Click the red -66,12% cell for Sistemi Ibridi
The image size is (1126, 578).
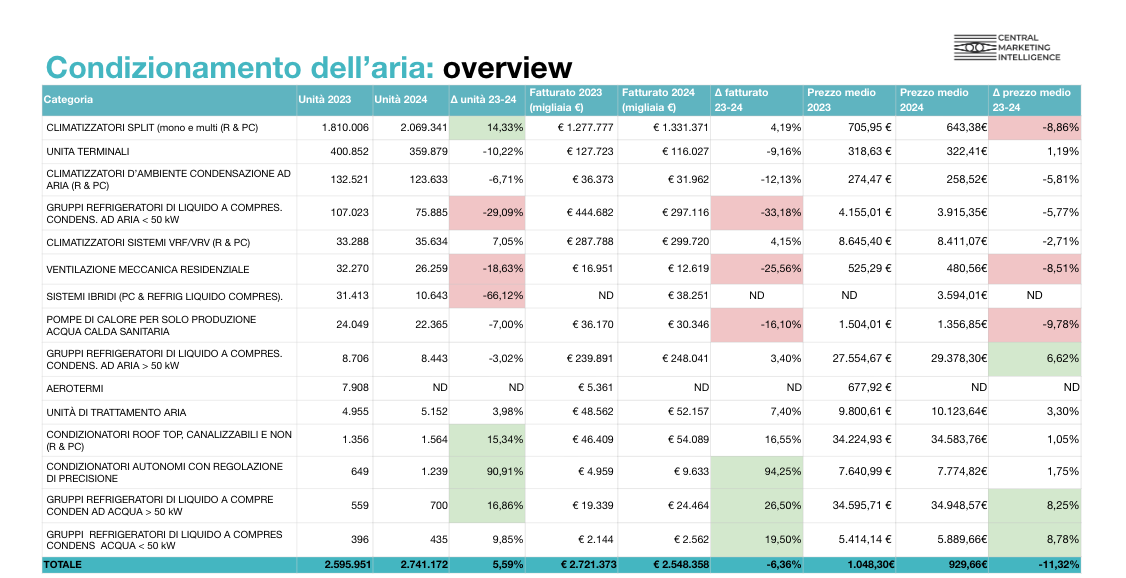point(486,296)
